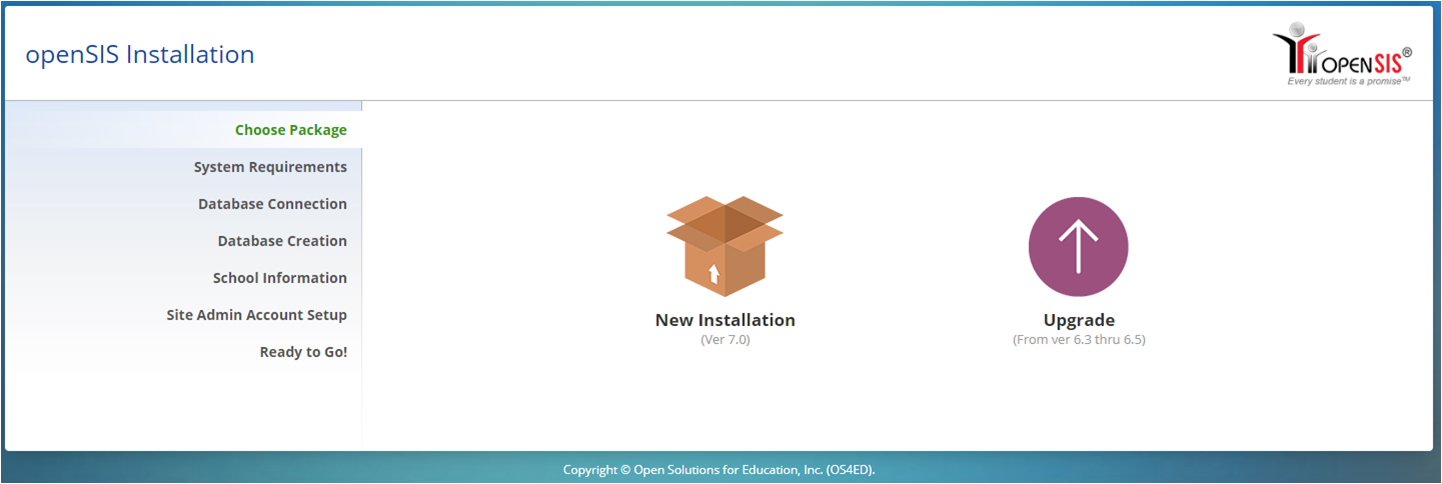Click the New Installation label
The width and height of the screenshot is (1442, 484).
point(725,320)
